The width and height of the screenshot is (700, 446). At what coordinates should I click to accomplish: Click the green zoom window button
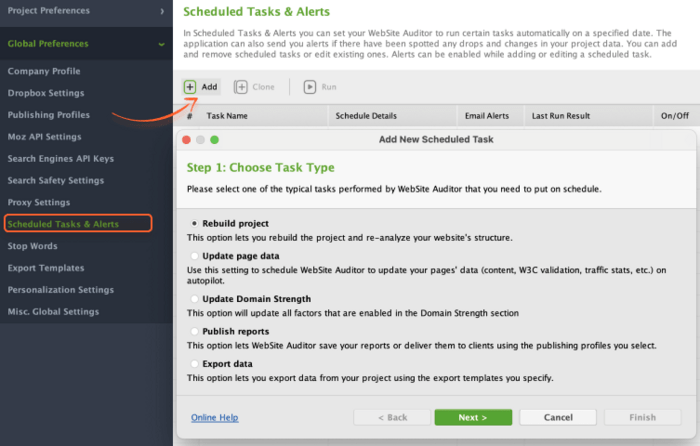(214, 140)
